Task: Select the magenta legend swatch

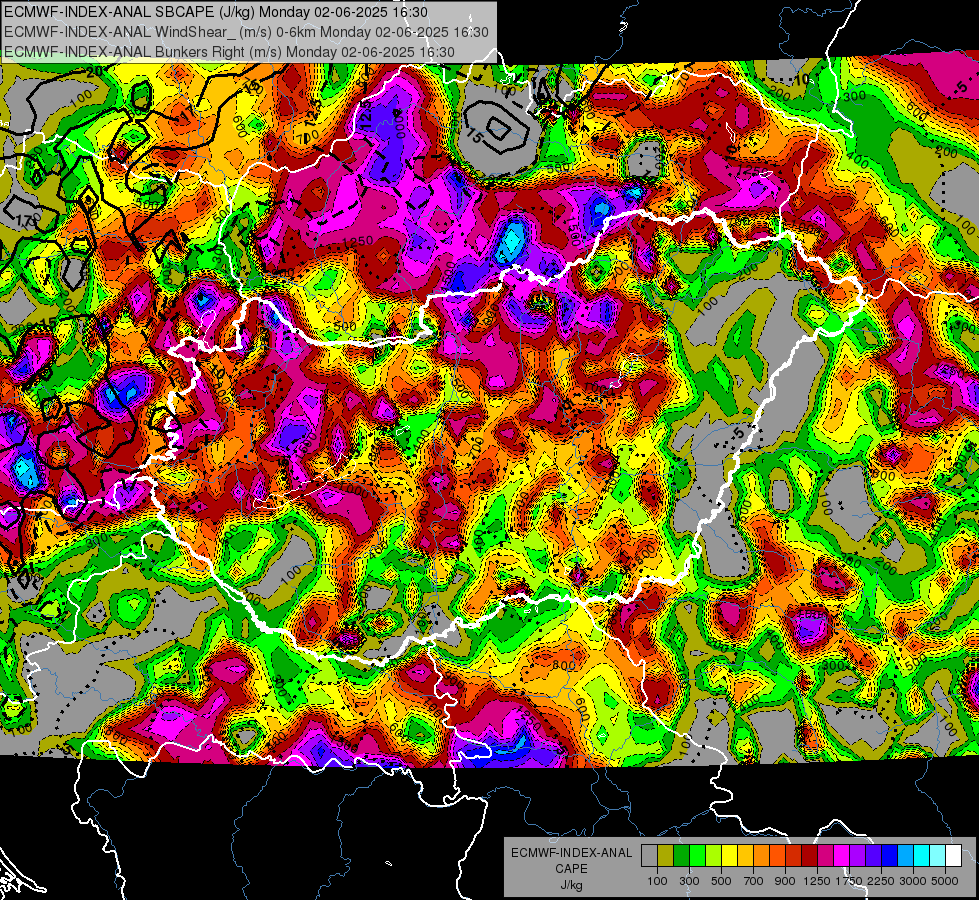Action: [x=842, y=855]
